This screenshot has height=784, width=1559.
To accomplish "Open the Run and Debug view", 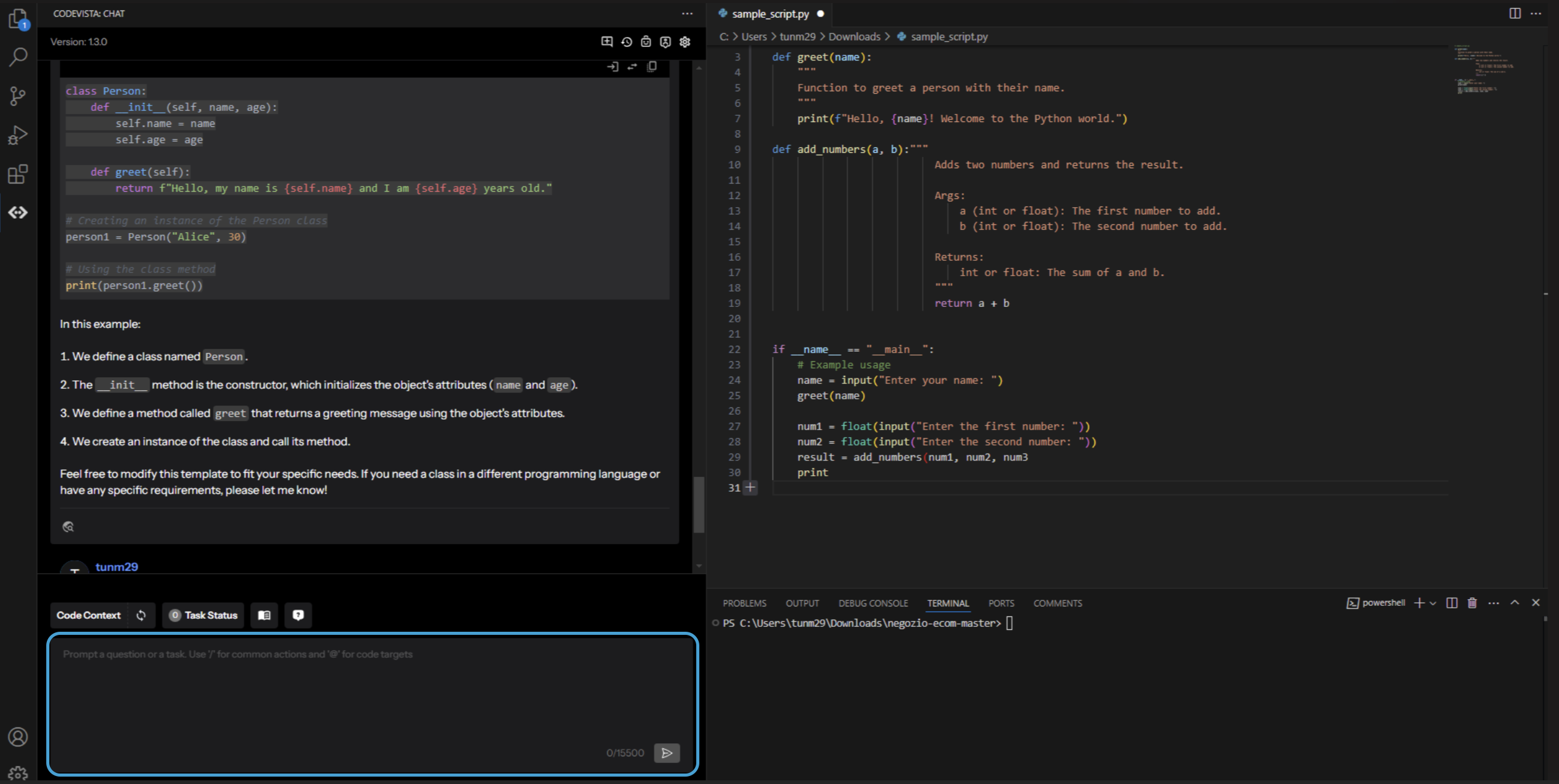I will pyautogui.click(x=19, y=135).
